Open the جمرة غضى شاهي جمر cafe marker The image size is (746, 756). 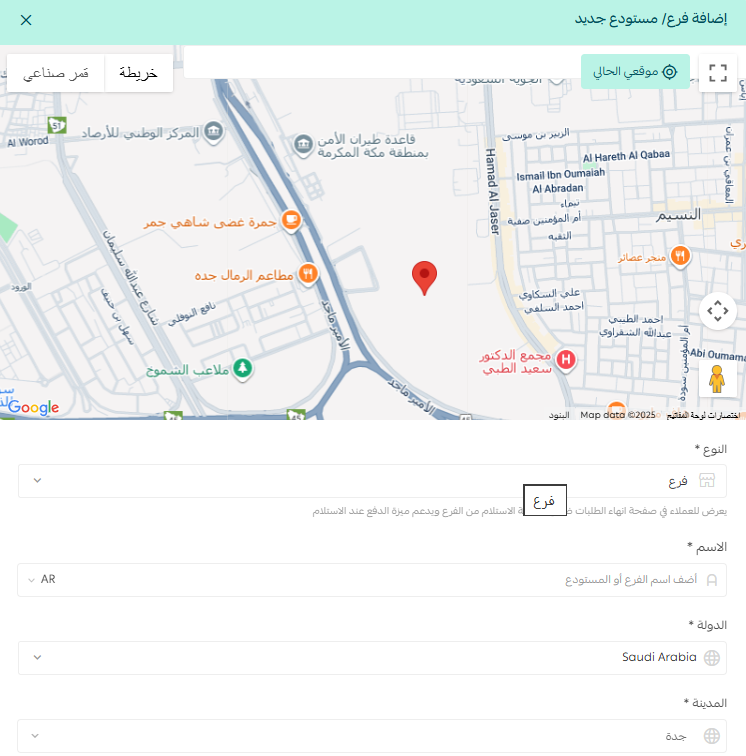(x=291, y=220)
